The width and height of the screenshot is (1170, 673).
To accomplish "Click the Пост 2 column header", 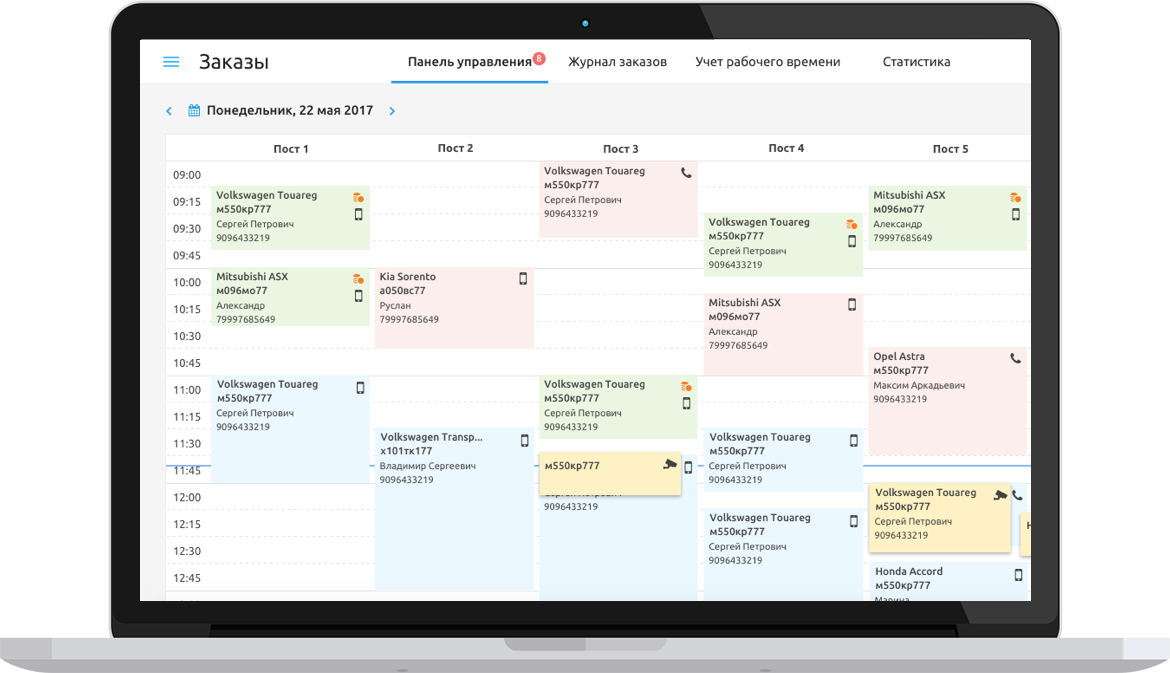I will point(455,148).
